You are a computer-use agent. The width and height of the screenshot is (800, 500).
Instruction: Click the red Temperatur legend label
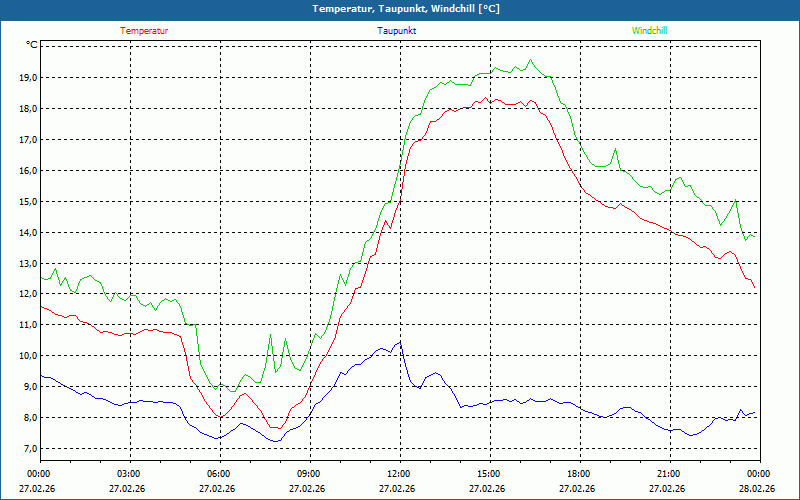coord(144,31)
